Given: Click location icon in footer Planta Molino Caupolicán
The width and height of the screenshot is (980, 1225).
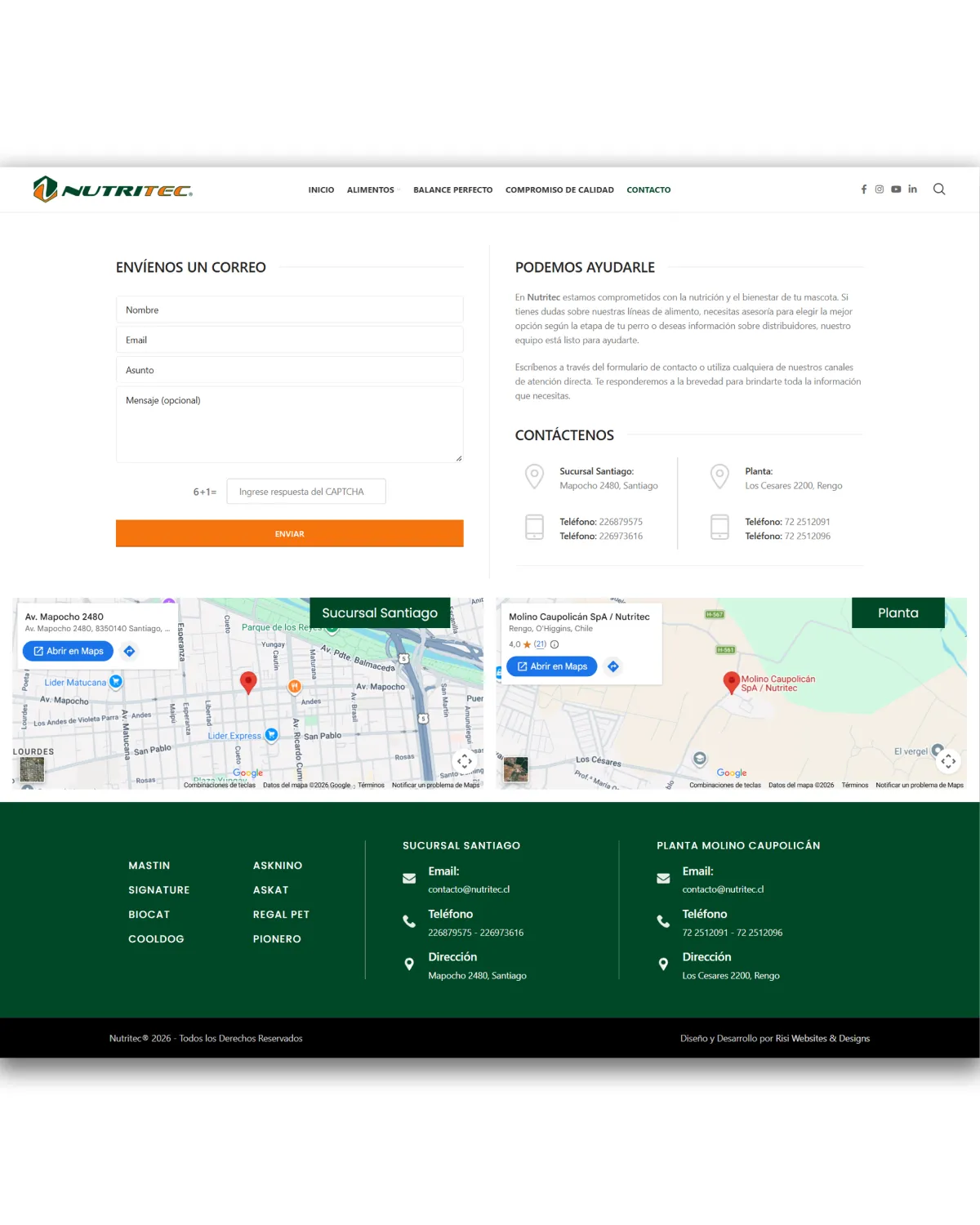Looking at the screenshot, I should tap(663, 964).
